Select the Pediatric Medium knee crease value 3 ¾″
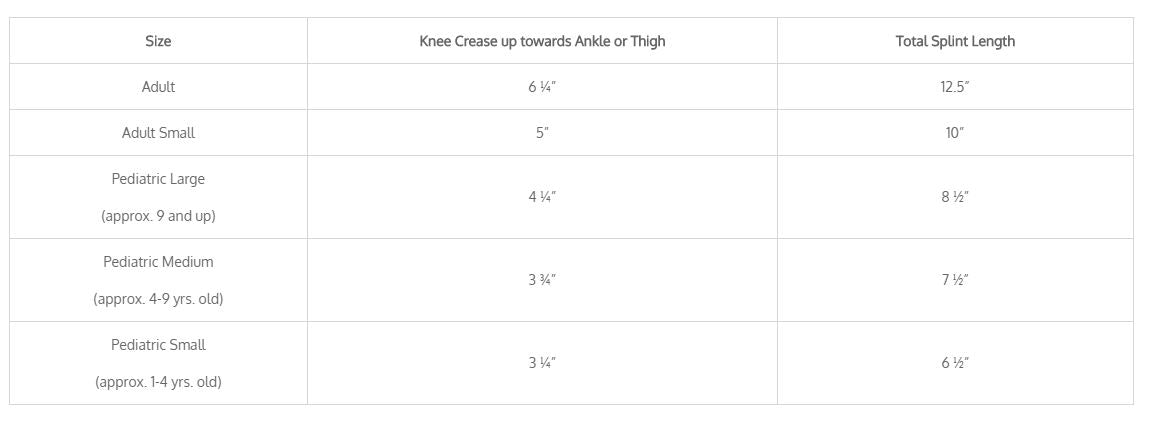Screen dimensions: 1162x425 [x=542, y=280]
